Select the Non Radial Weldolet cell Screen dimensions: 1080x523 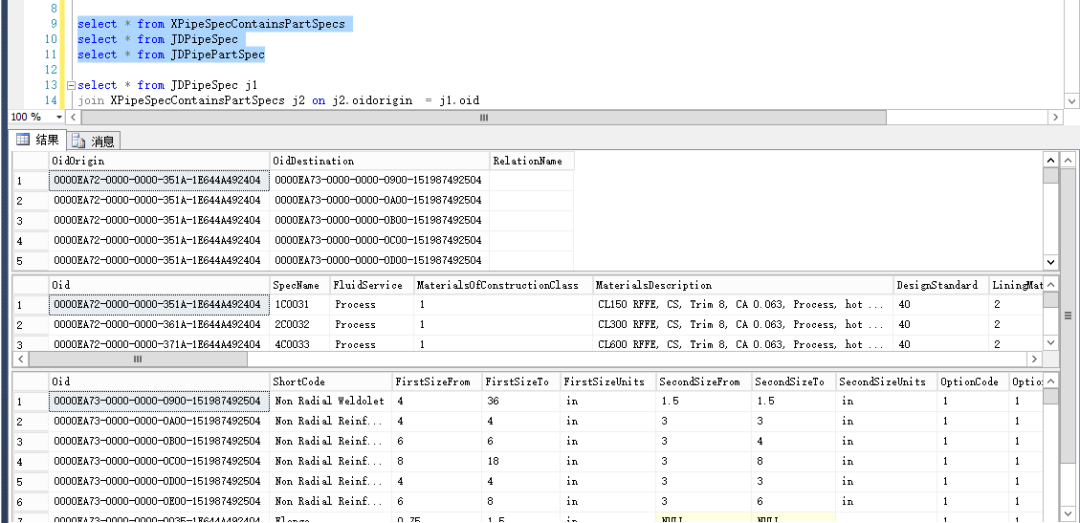click(x=331, y=401)
